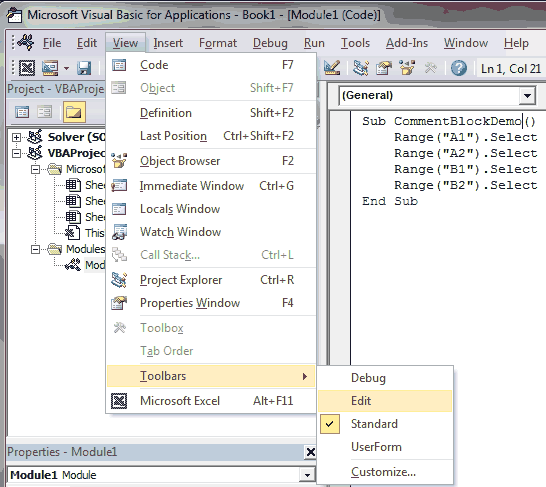This screenshot has height=487, width=546.
Task: Open the Help menu
Action: [516, 43]
